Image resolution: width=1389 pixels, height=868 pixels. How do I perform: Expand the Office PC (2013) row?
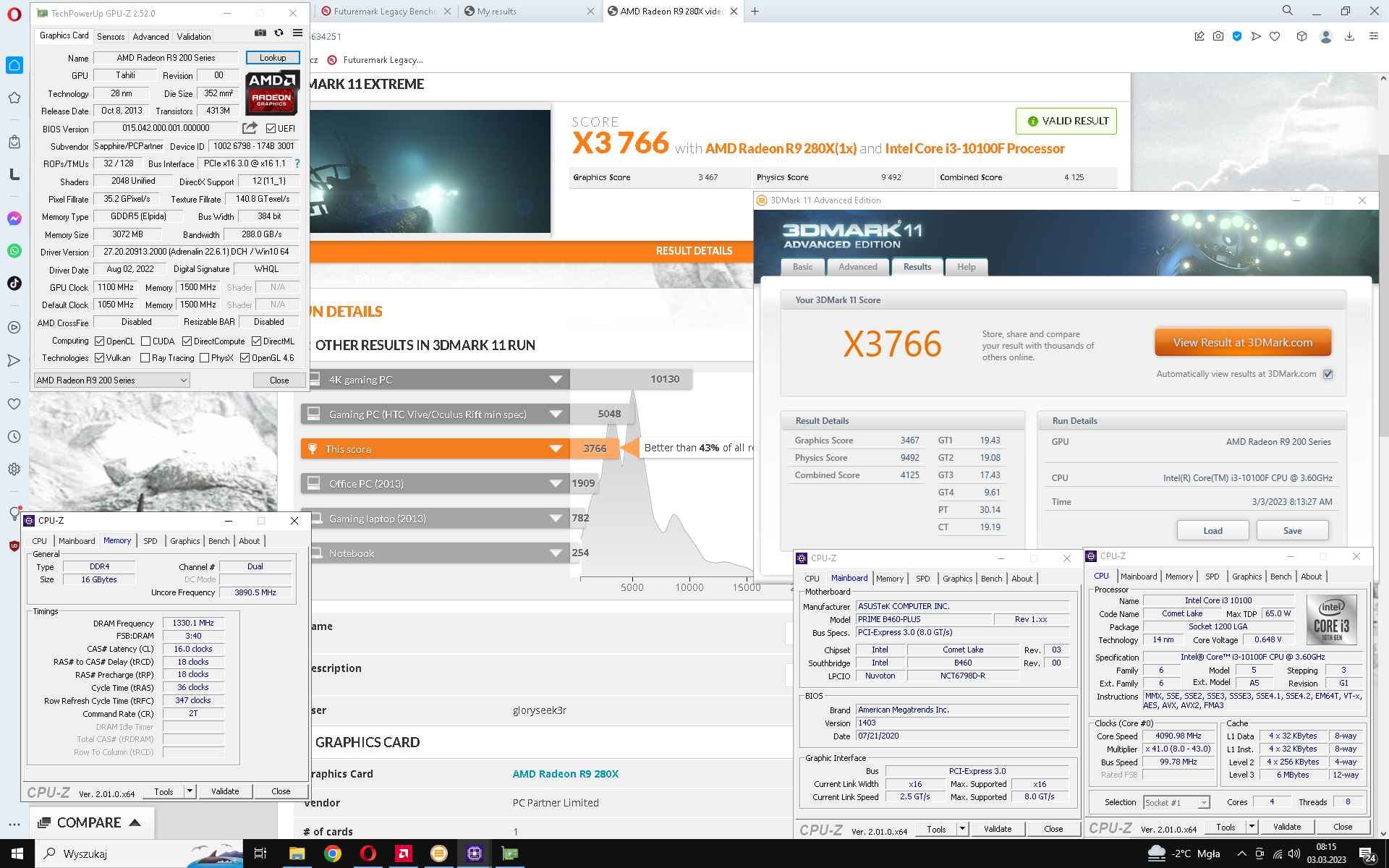[x=556, y=483]
